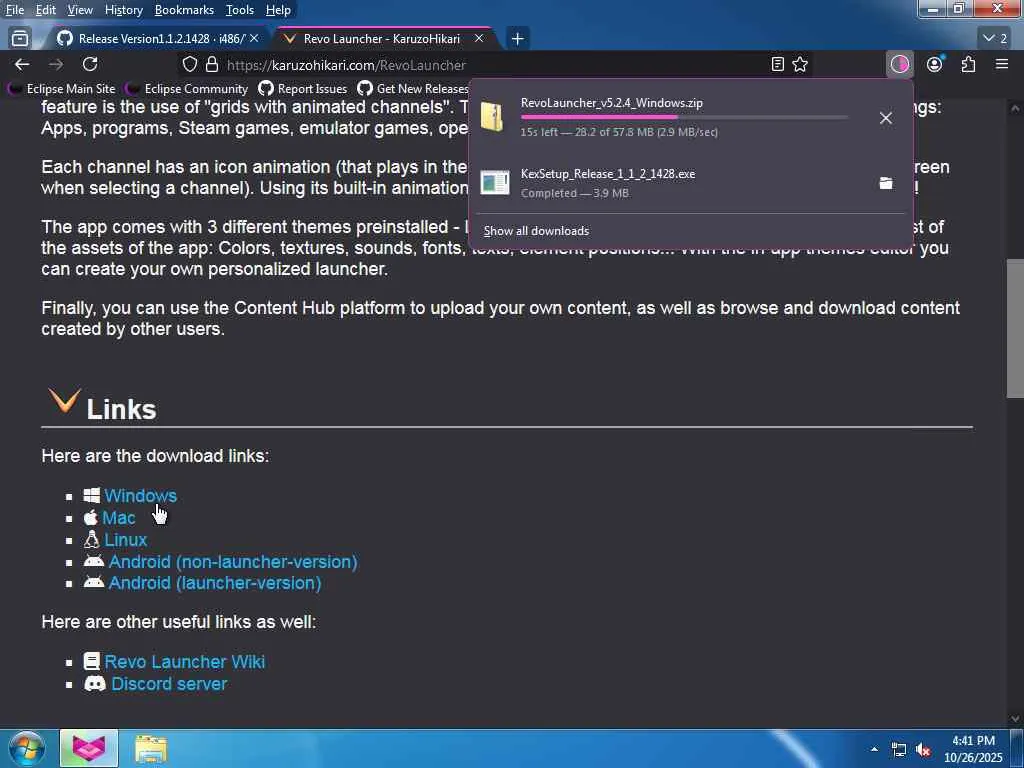Toggle reader view icon in address bar
Screen dimensions: 1024x768
point(777,64)
